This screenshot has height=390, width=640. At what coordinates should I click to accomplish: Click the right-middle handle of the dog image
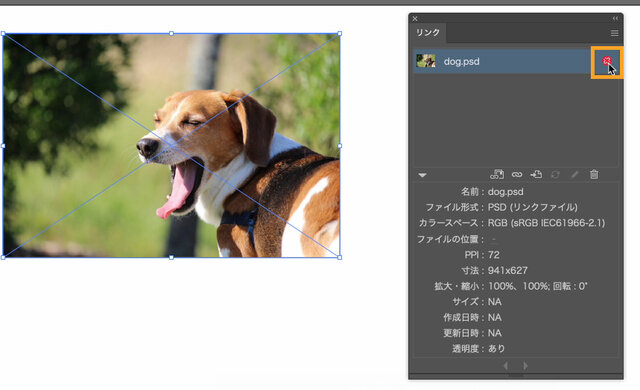(340, 146)
